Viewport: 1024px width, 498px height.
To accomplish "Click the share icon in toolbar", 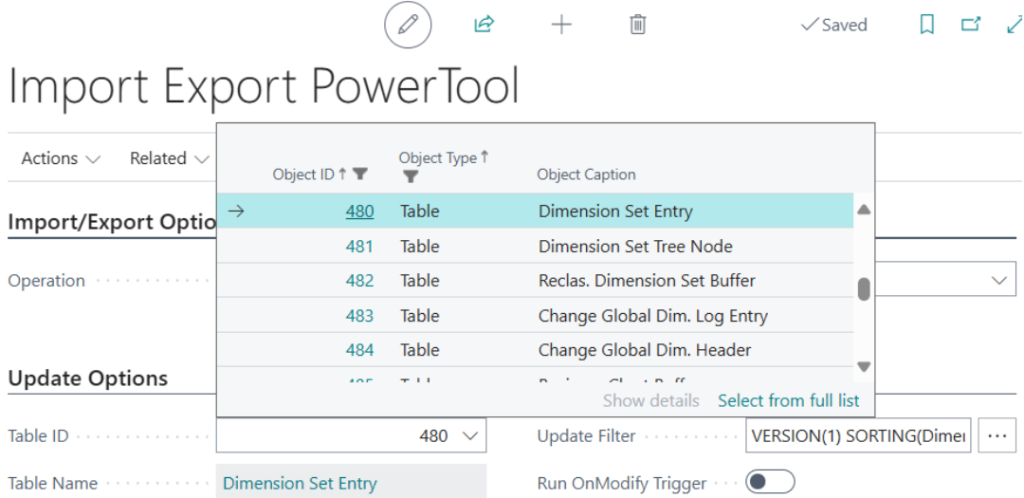I will point(484,25).
